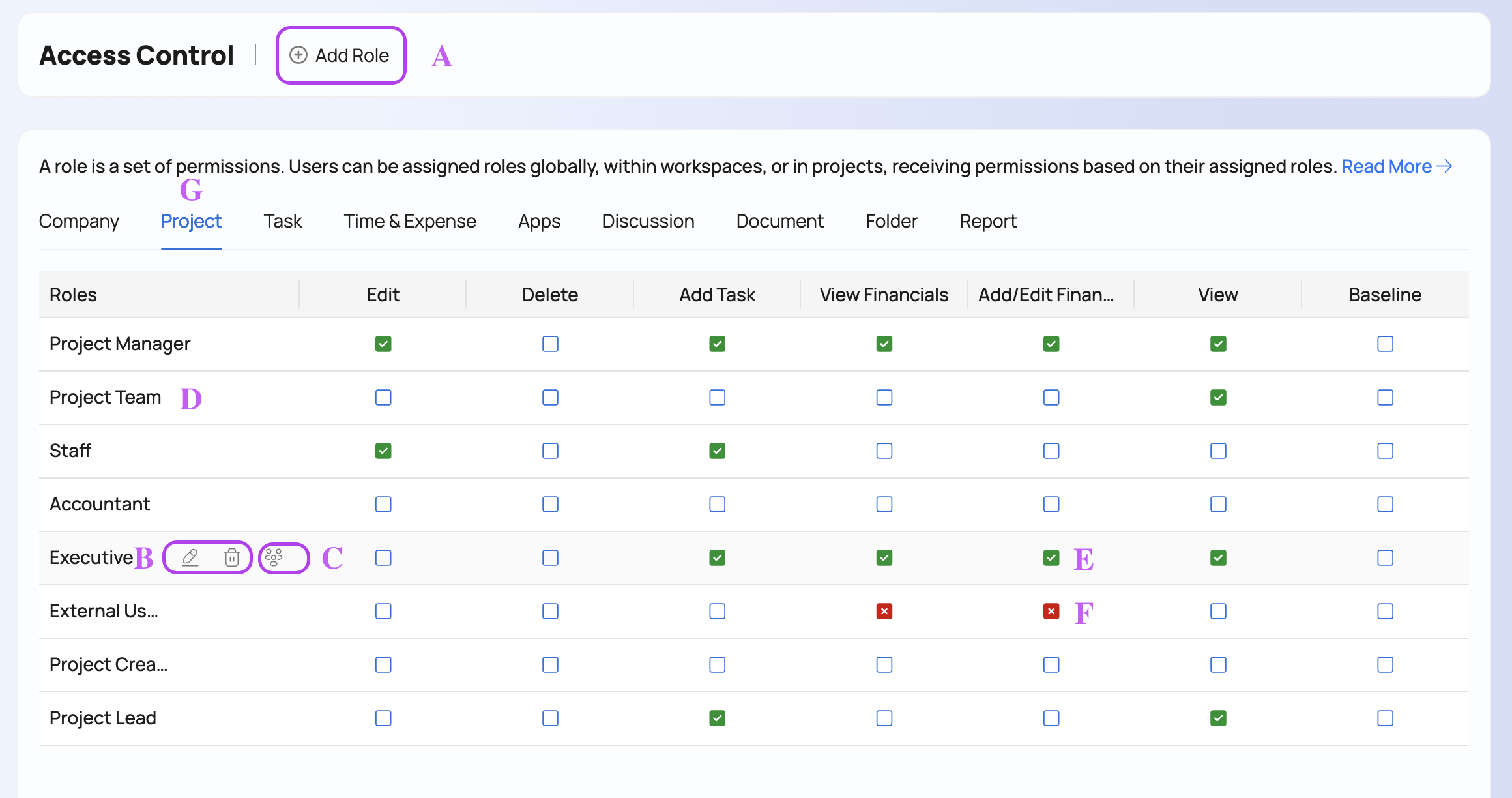
Task: Switch to the Company tab
Action: pyautogui.click(x=79, y=222)
